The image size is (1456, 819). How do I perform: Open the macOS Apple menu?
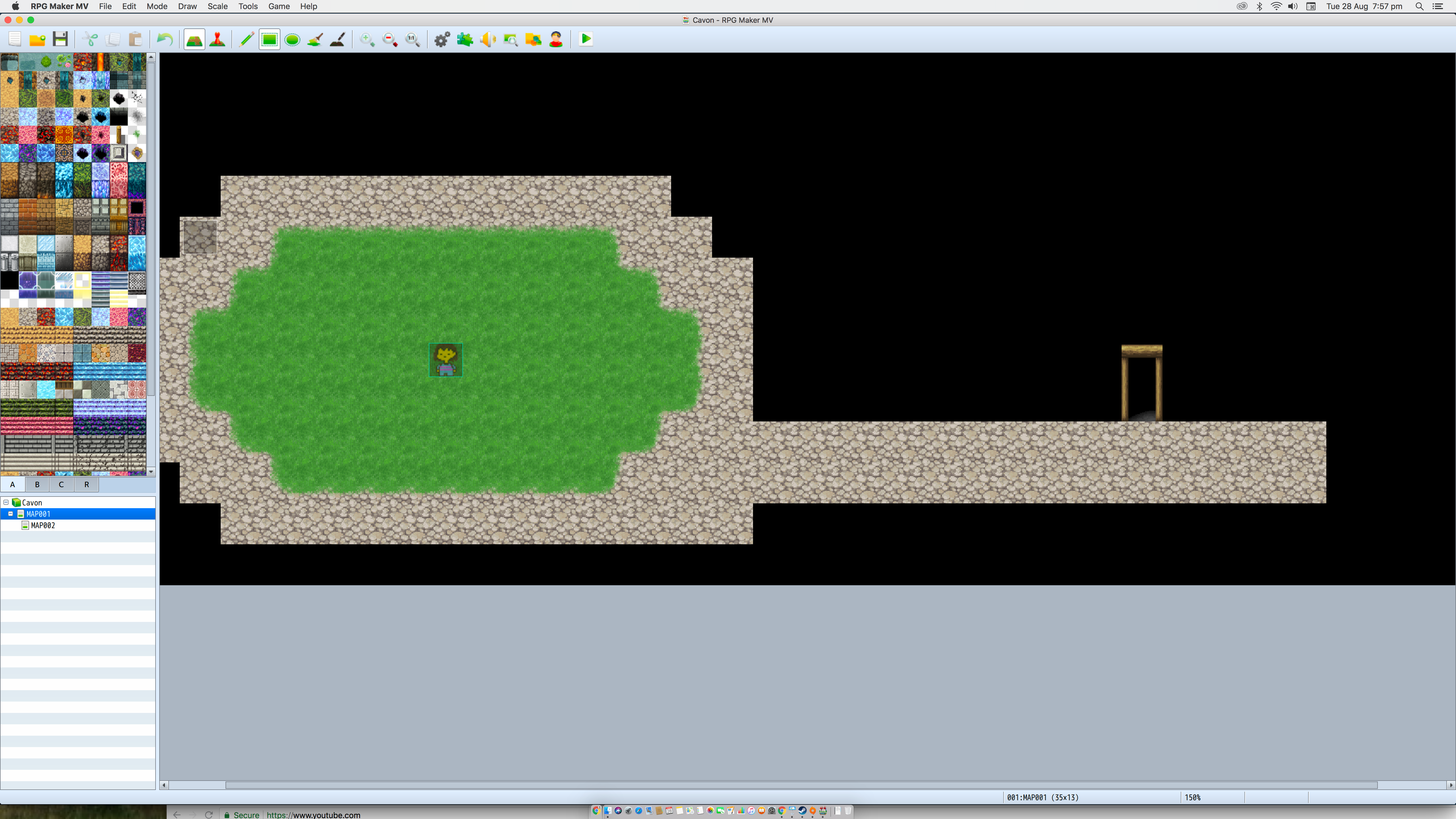tap(15, 6)
